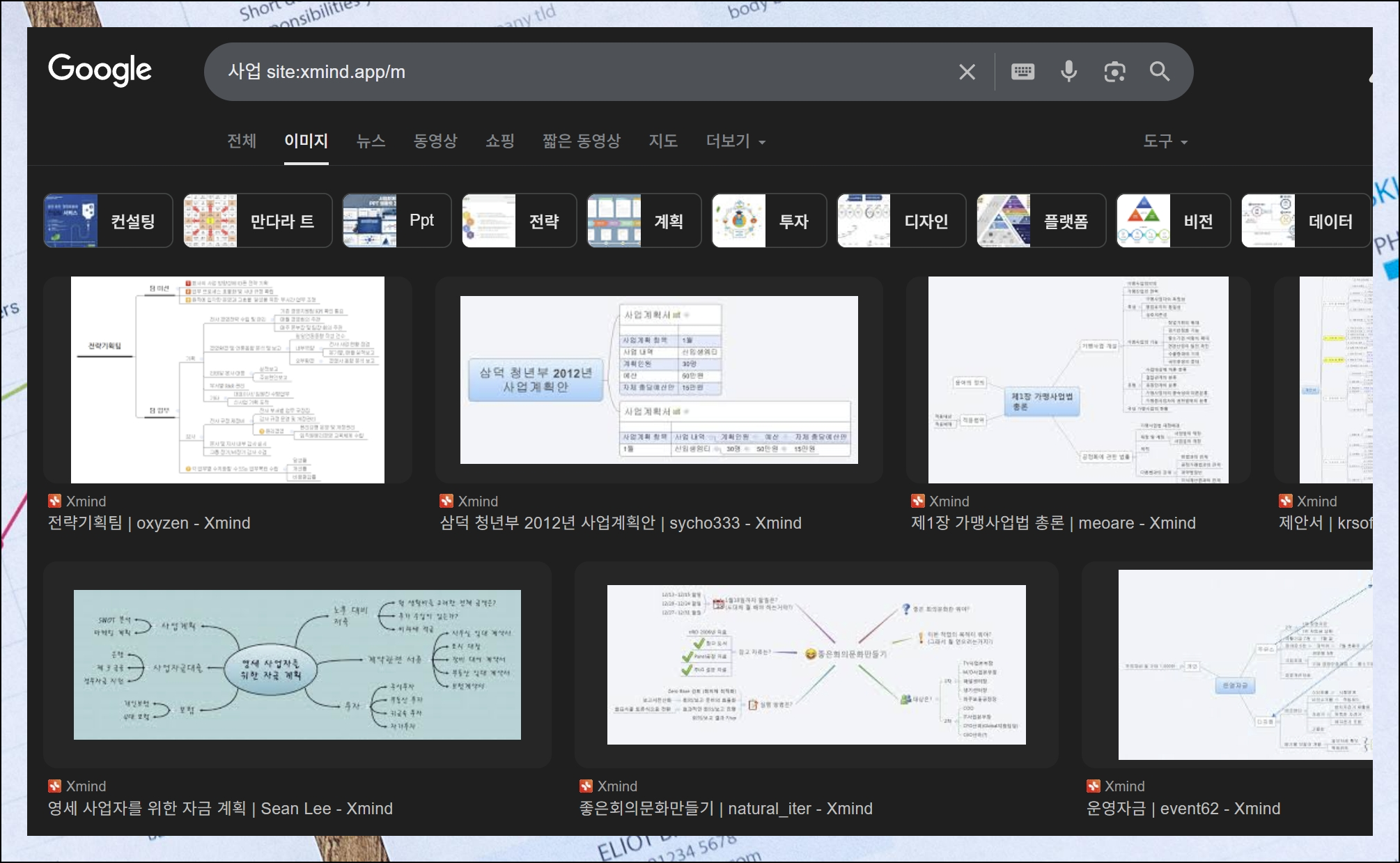Open the 영세 사업자 자금 계획 thumbnail
The height and width of the screenshot is (863, 1400).
tap(297, 664)
